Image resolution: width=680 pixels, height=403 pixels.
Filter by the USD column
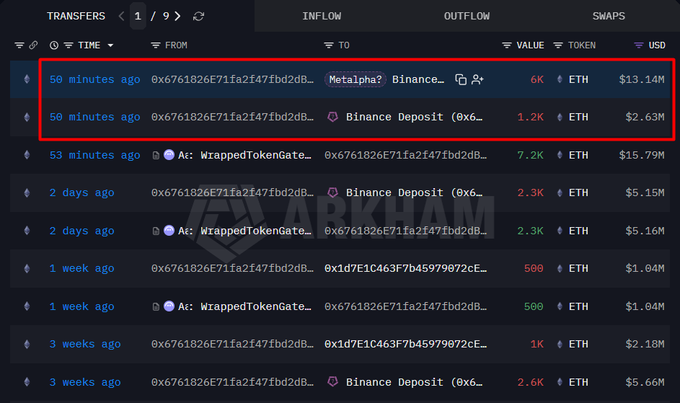pos(638,45)
